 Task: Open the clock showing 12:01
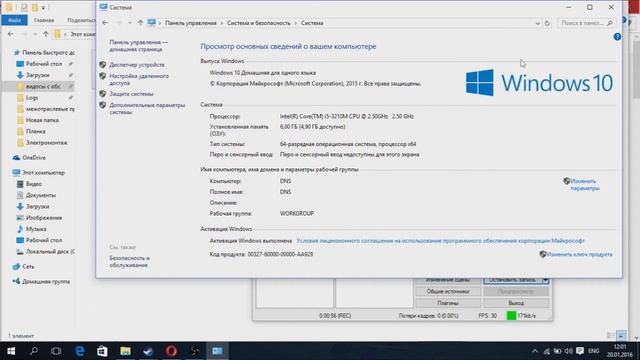(x=620, y=351)
